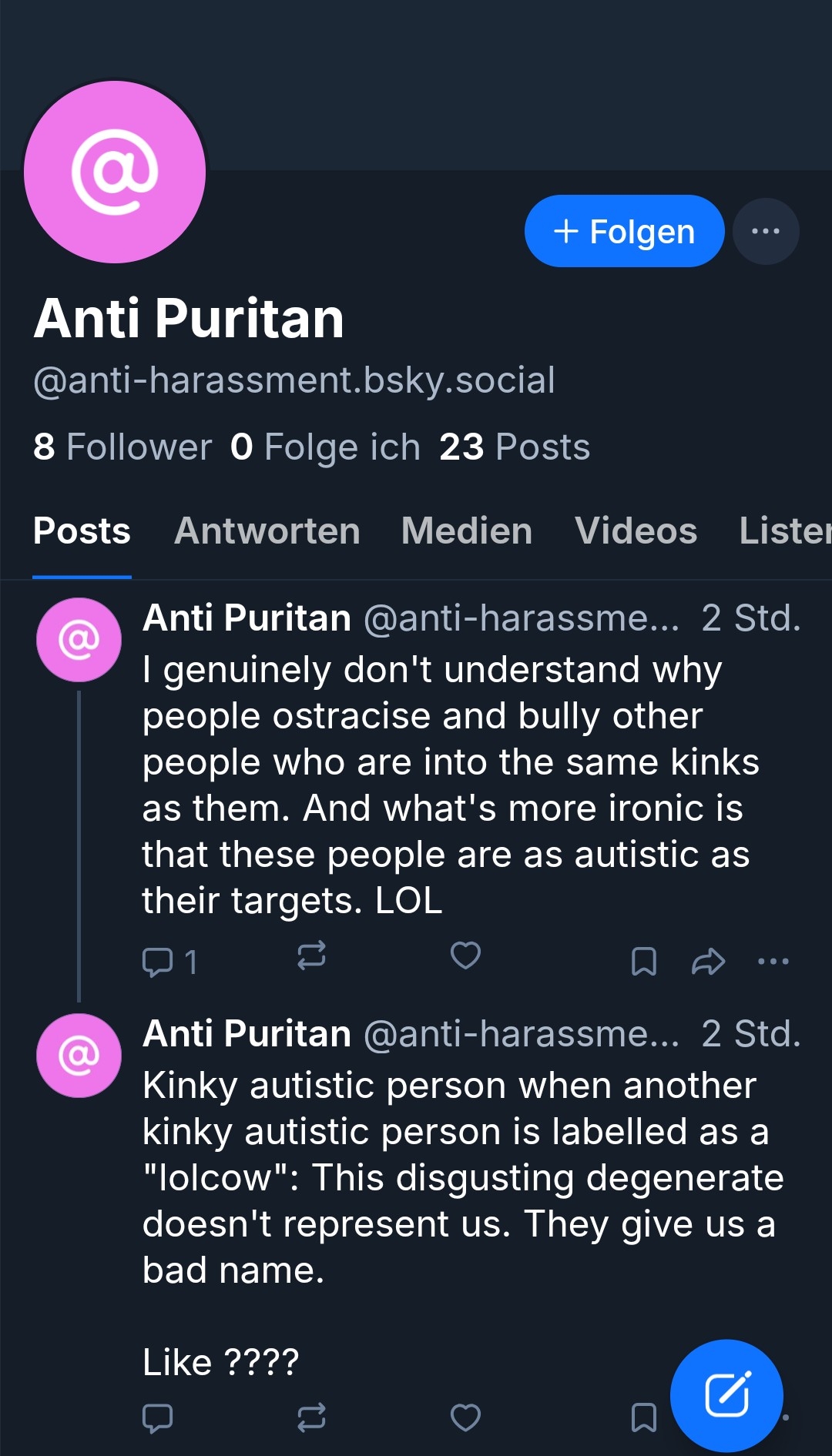Open profile options menu next to Folgen

pos(765,231)
